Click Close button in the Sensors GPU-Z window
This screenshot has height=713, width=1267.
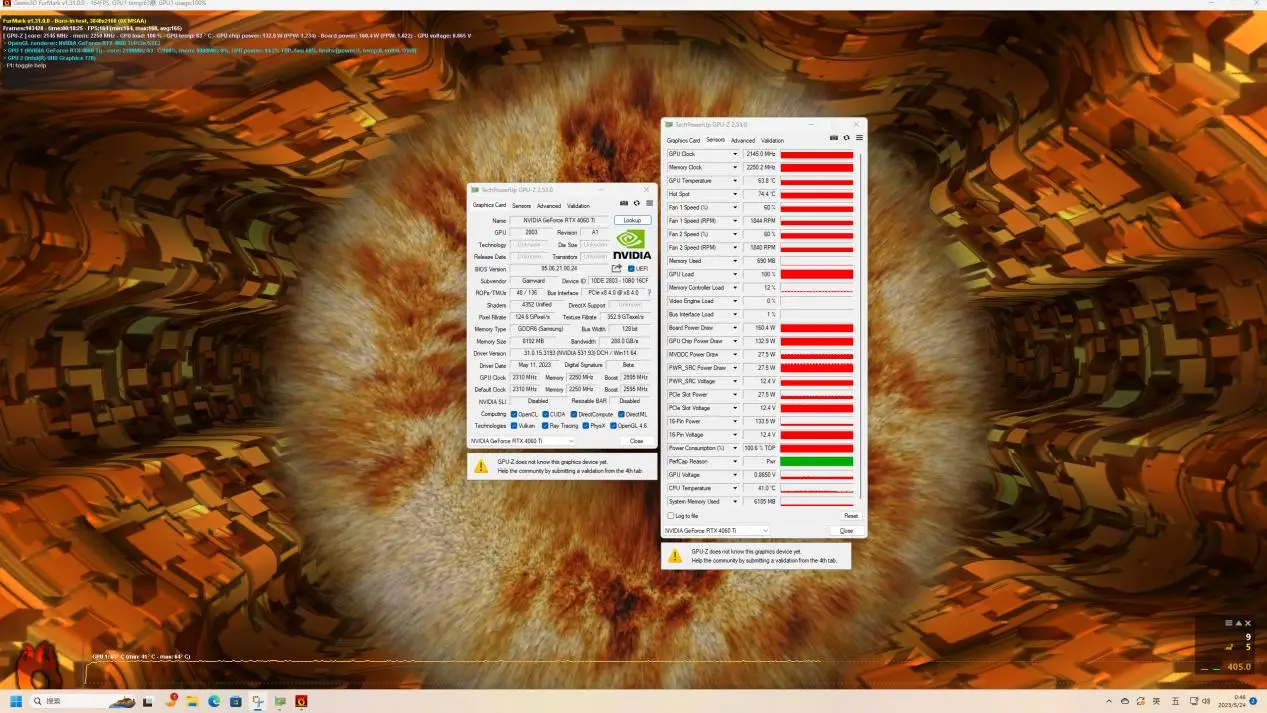(846, 530)
